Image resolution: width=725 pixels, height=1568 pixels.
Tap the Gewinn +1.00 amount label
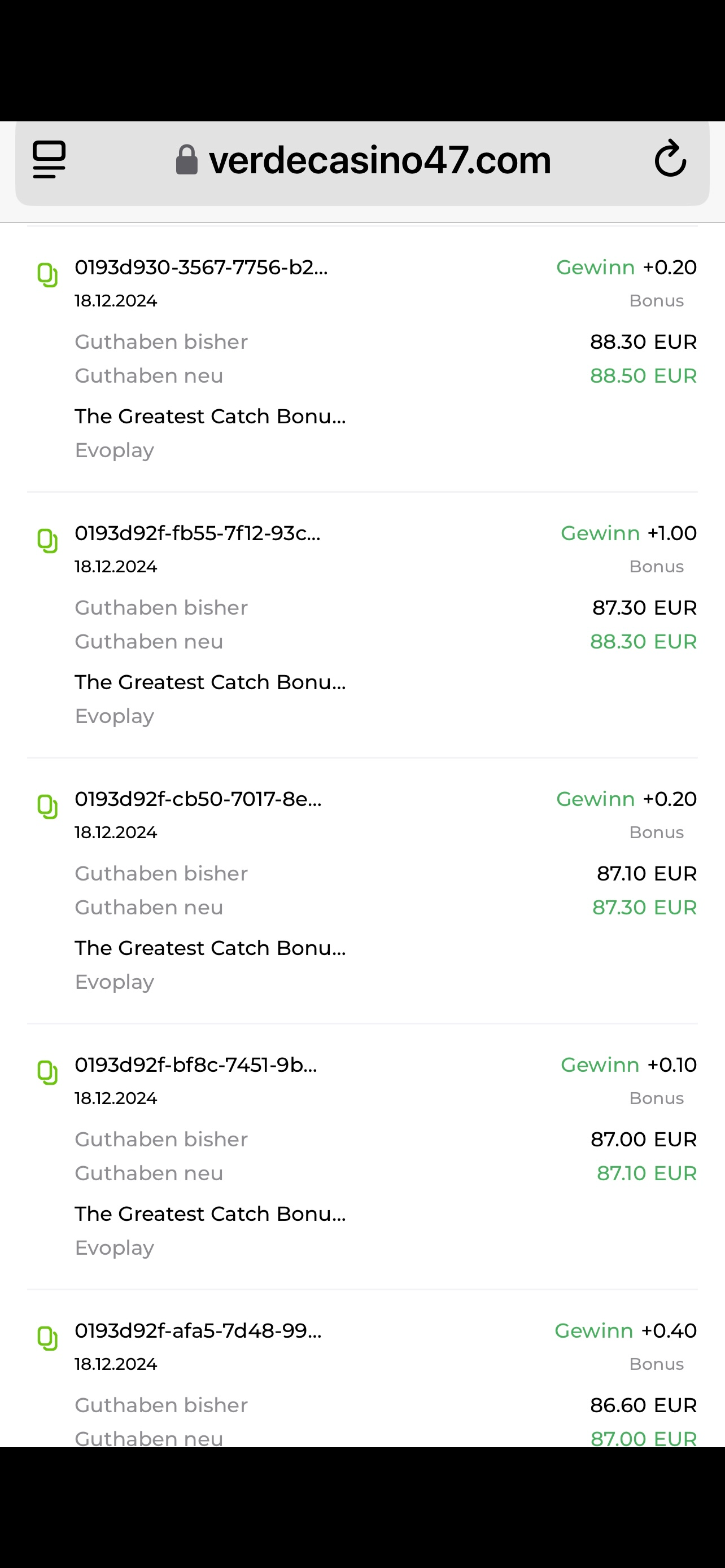628,534
